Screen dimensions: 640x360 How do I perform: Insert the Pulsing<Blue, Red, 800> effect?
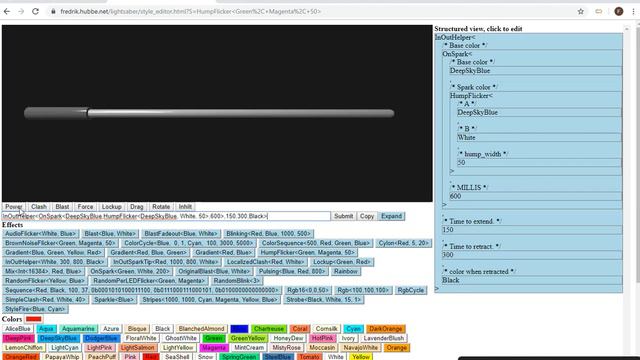pyautogui.click(x=292, y=271)
